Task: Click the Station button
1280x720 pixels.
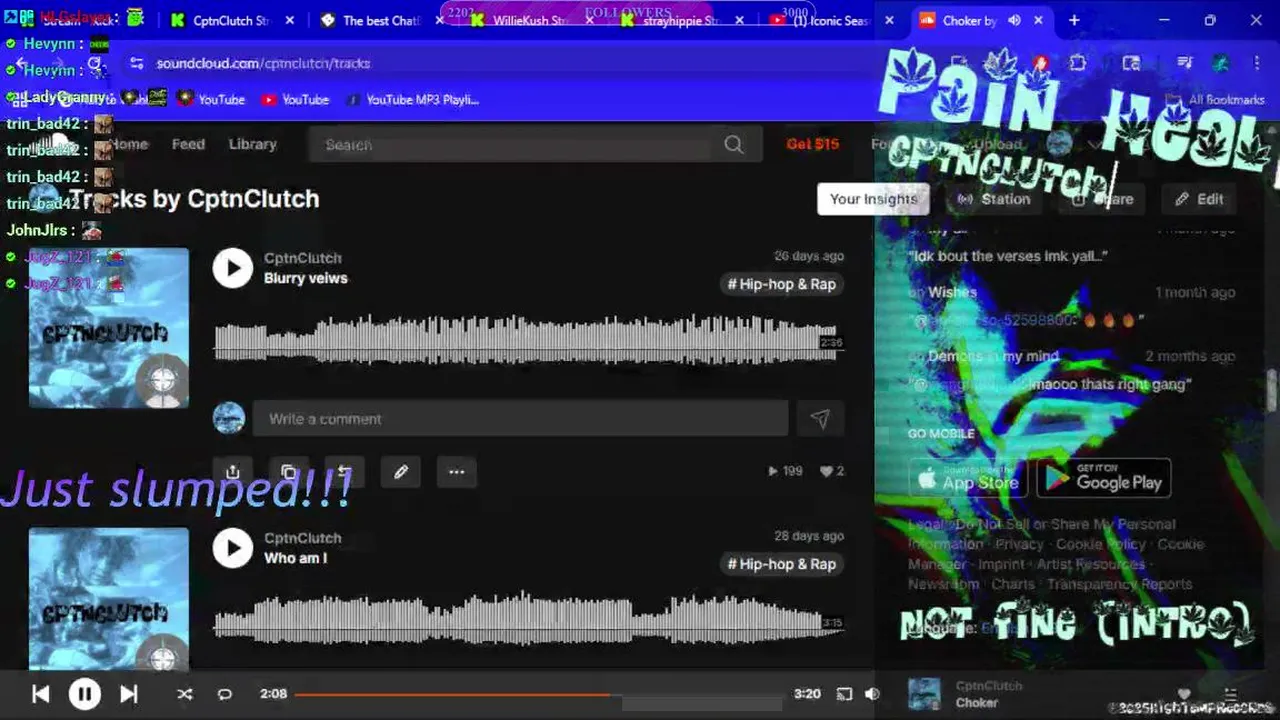Action: 994,199
